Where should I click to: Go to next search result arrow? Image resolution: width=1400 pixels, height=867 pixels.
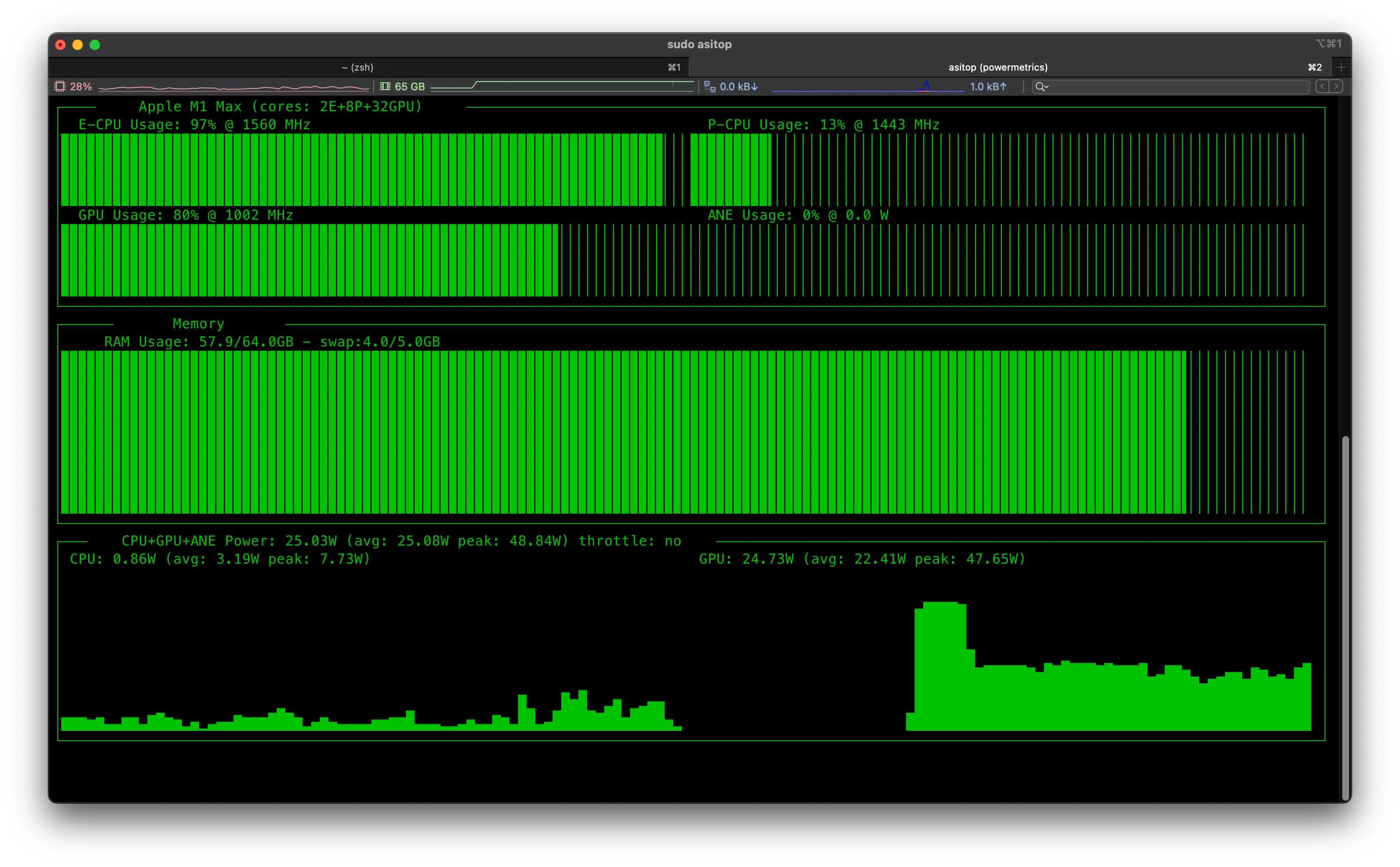click(1336, 87)
